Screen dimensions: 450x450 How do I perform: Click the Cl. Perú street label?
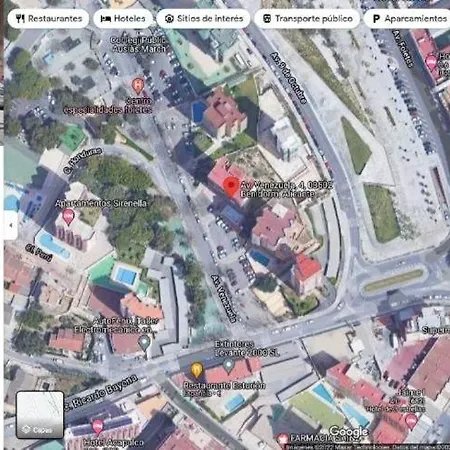[x=39, y=253]
